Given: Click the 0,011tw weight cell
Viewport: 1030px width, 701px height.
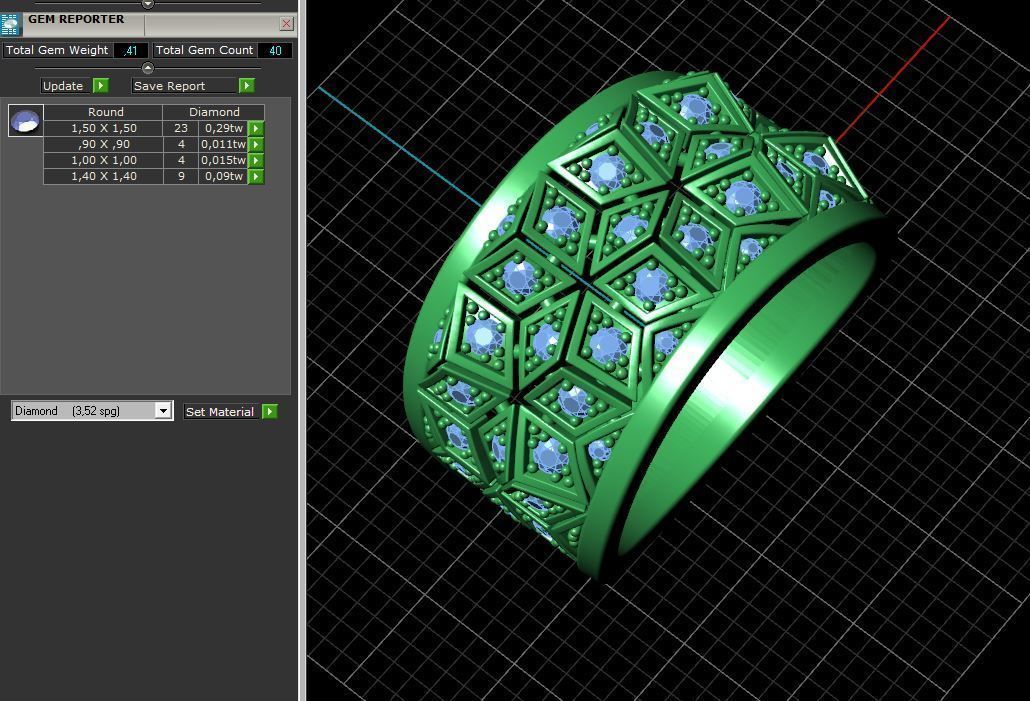Looking at the screenshot, I should click(223, 144).
